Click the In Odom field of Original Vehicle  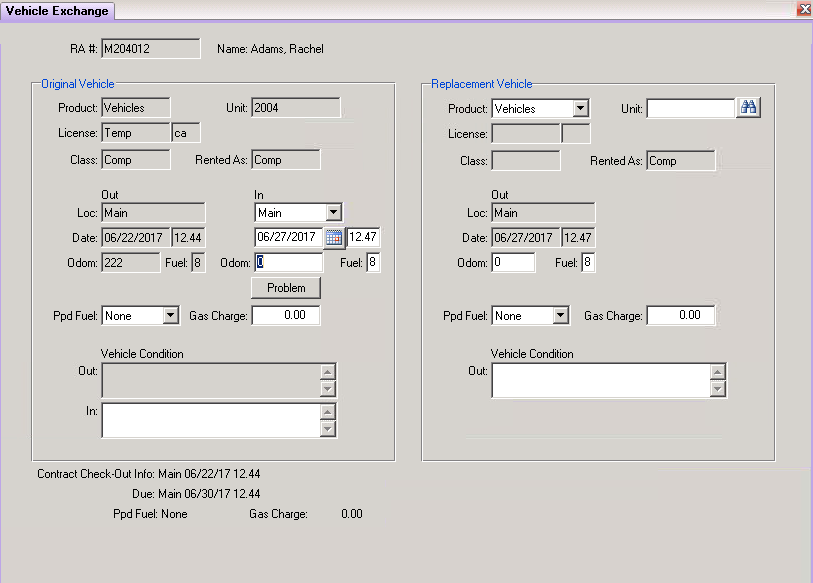click(x=288, y=262)
